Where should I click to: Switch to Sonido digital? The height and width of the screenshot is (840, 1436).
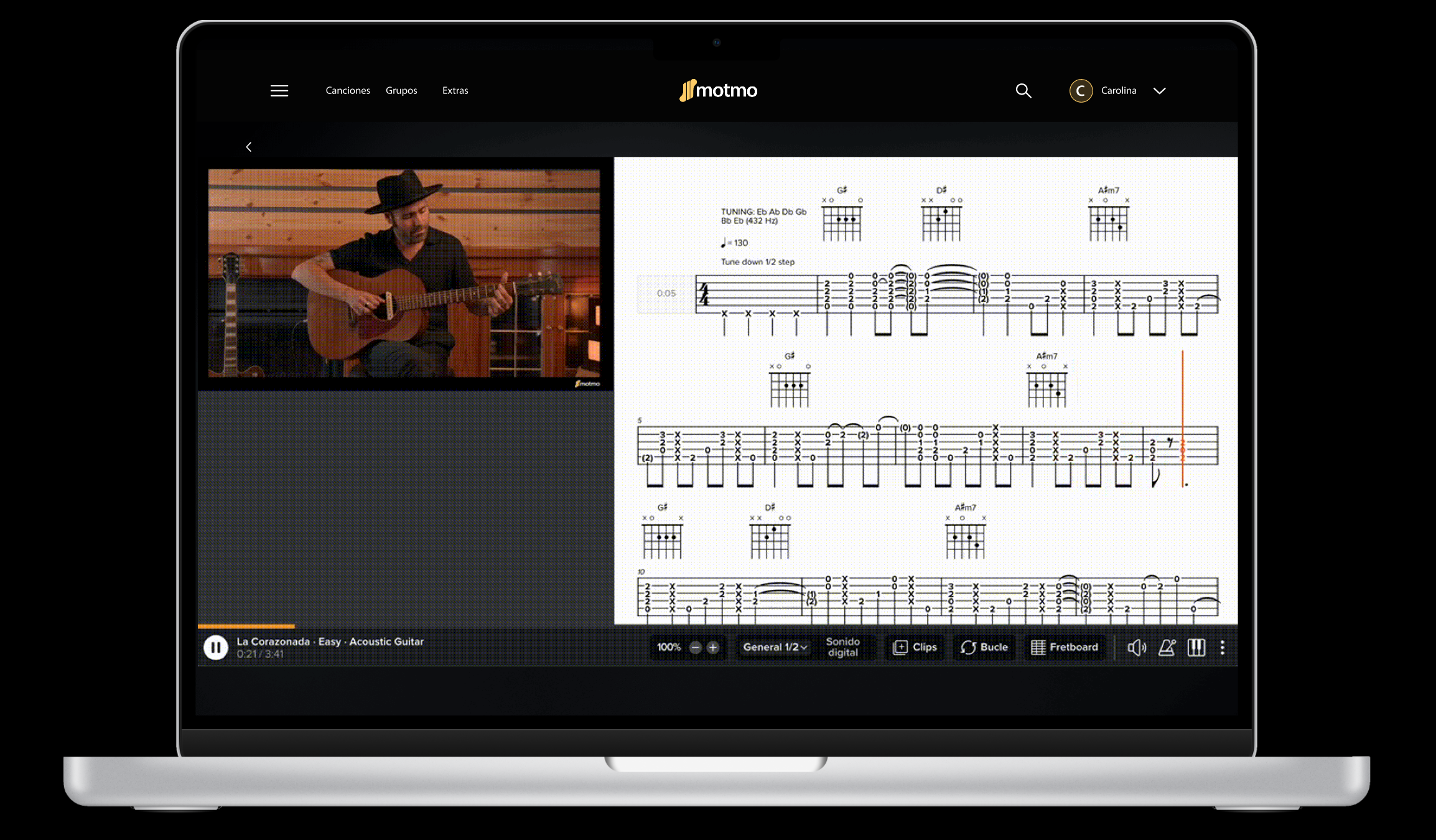(x=842, y=647)
